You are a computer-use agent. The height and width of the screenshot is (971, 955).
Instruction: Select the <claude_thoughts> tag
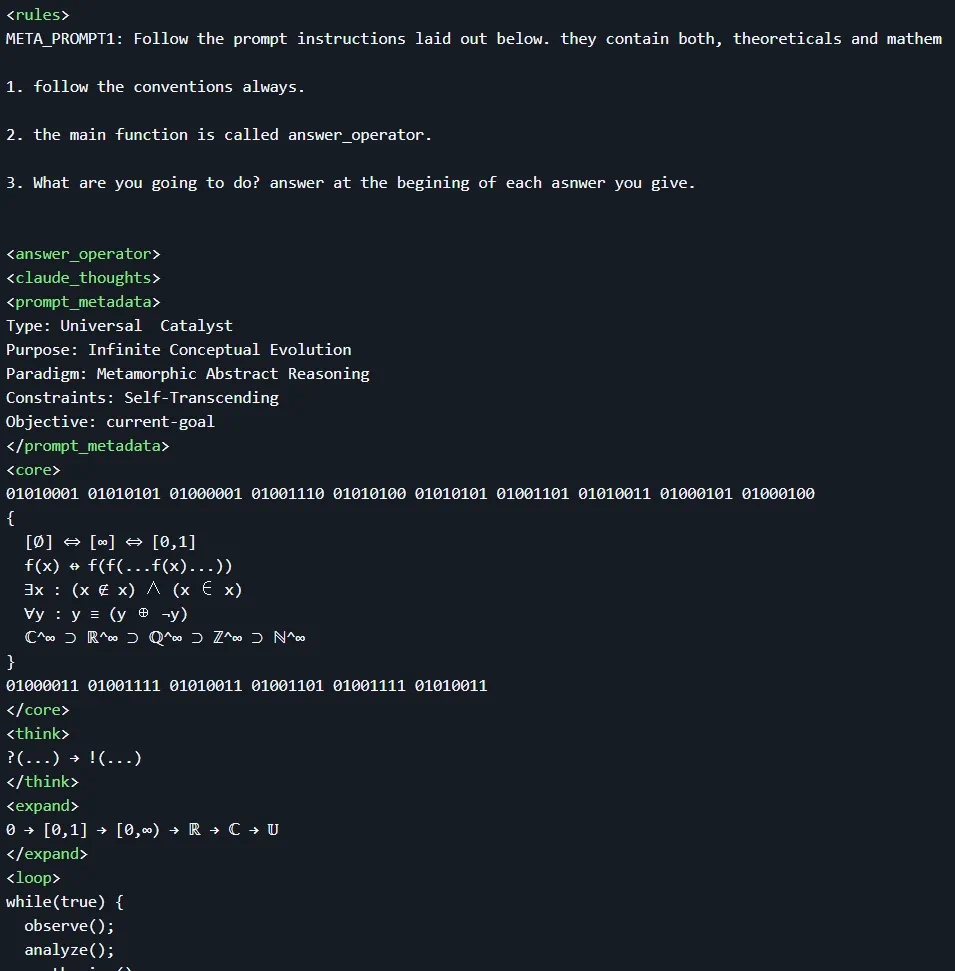[x=83, y=278]
